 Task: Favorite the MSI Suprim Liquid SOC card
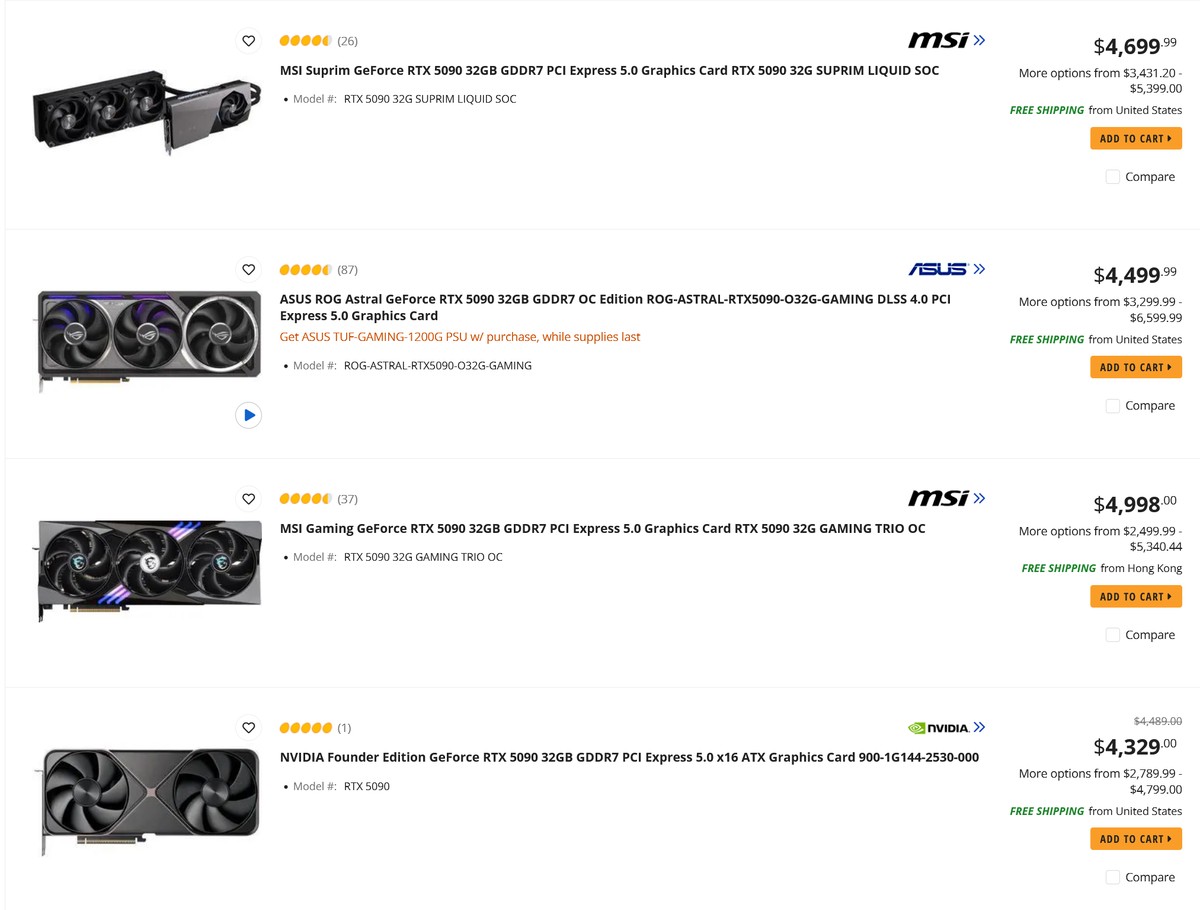[x=249, y=41]
